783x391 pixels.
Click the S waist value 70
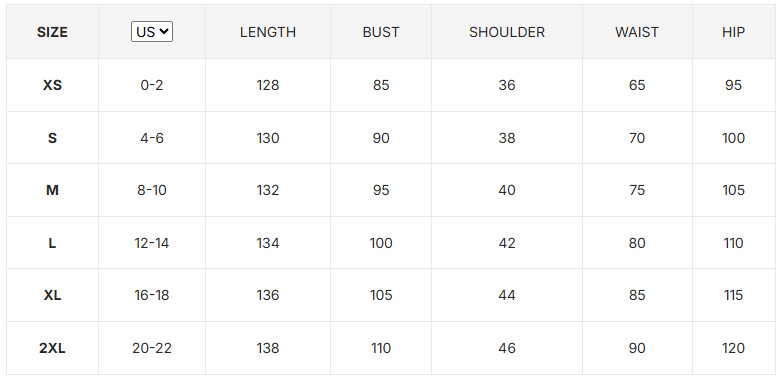click(637, 138)
